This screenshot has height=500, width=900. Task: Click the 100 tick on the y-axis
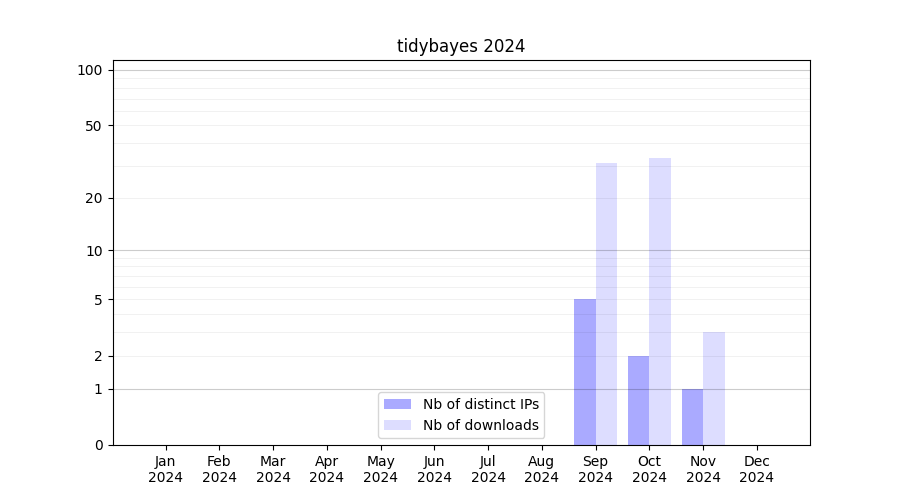[90, 70]
